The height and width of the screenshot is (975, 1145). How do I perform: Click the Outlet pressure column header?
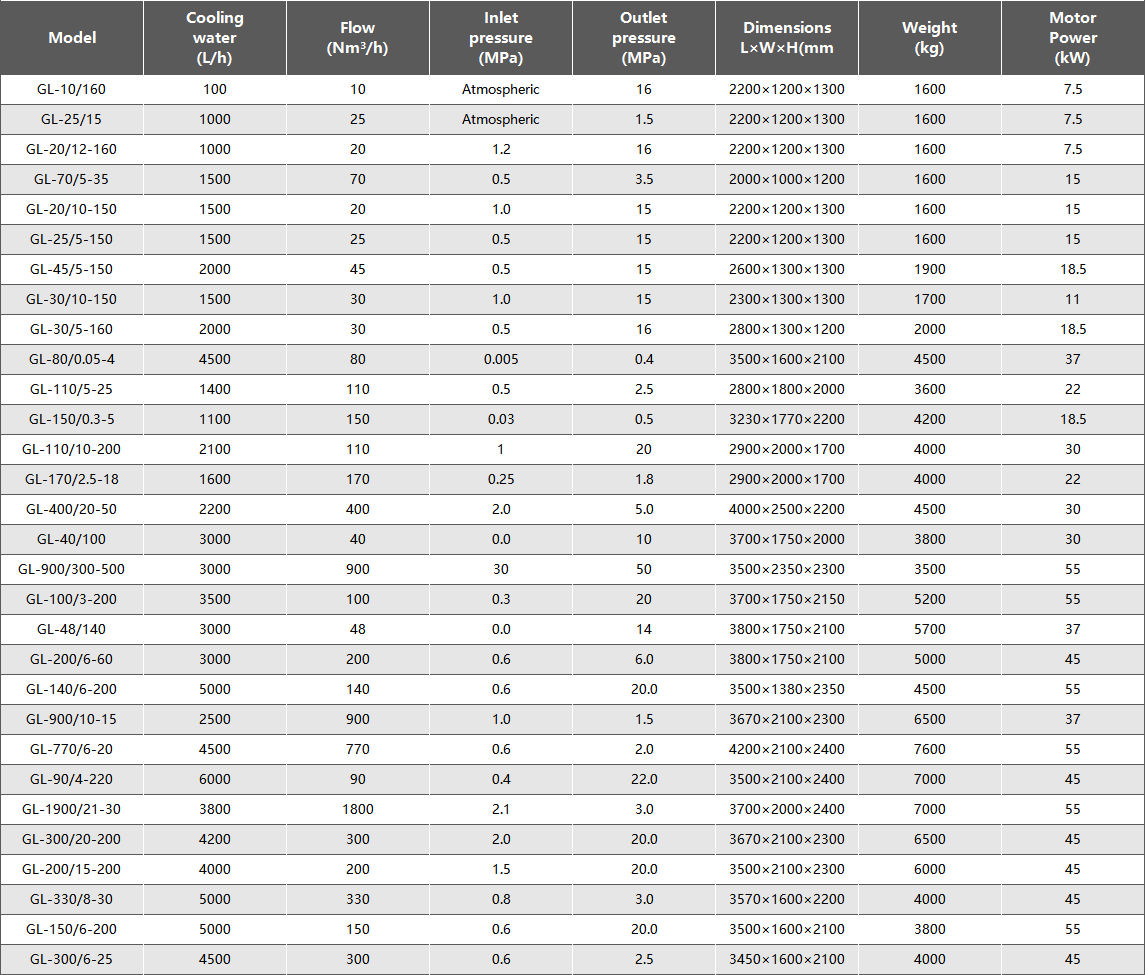click(x=644, y=38)
